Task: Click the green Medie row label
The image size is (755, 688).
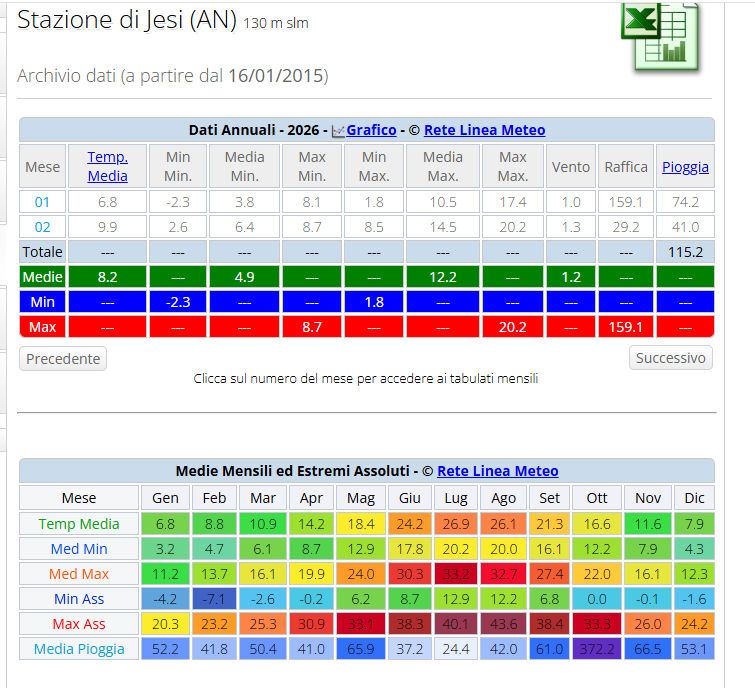Action: click(x=42, y=277)
